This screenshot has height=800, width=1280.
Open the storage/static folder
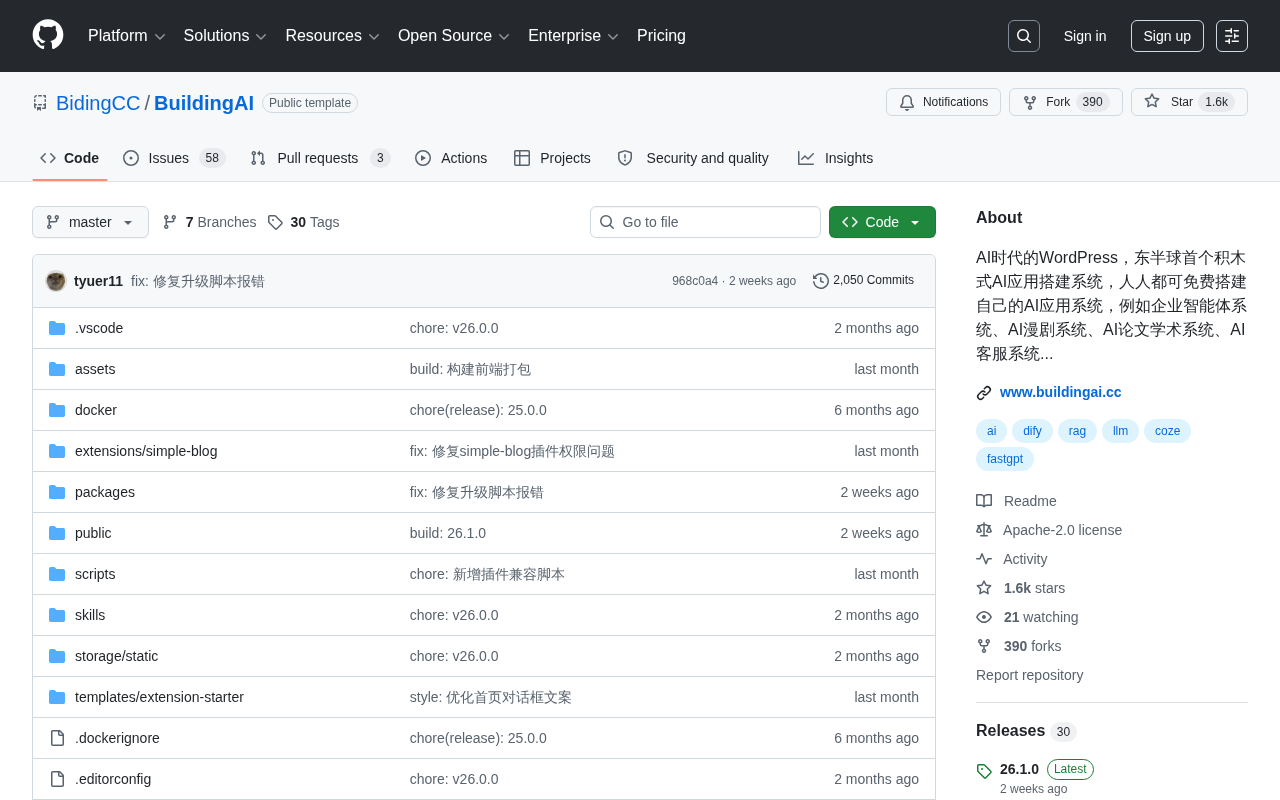[x=116, y=656]
